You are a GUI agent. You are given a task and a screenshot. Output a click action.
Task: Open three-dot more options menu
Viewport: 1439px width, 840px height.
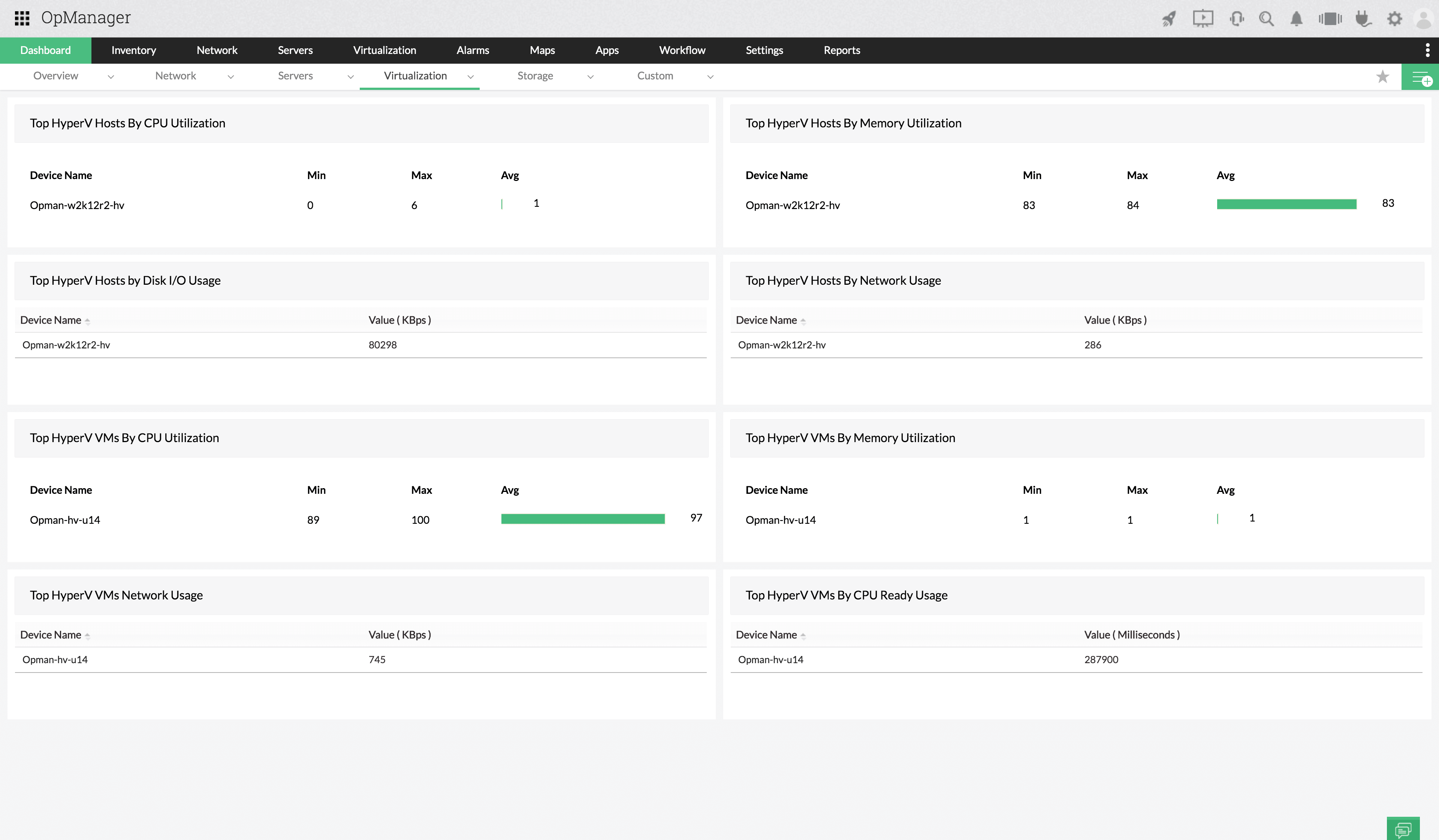pyautogui.click(x=1427, y=50)
